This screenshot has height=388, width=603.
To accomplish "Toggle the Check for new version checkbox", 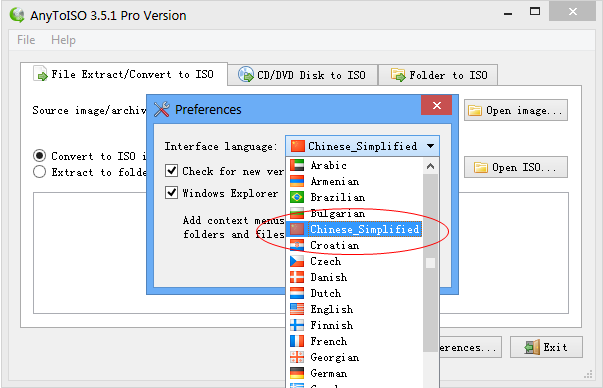I will point(172,170).
